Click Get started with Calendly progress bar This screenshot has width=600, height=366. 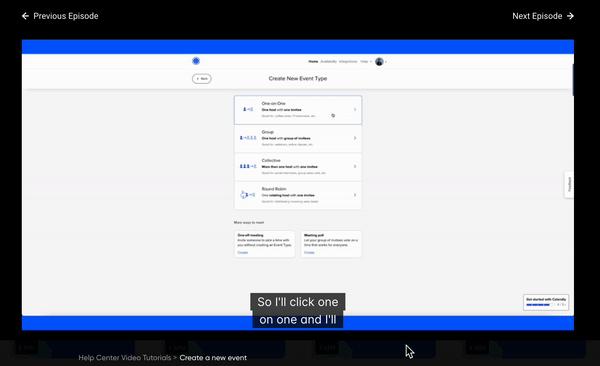coord(540,305)
